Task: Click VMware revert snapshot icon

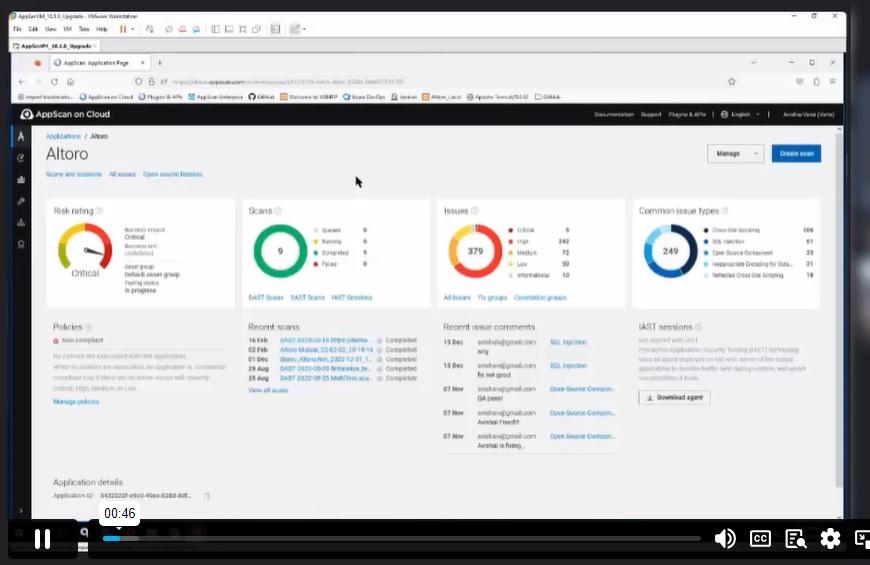Action: point(182,29)
